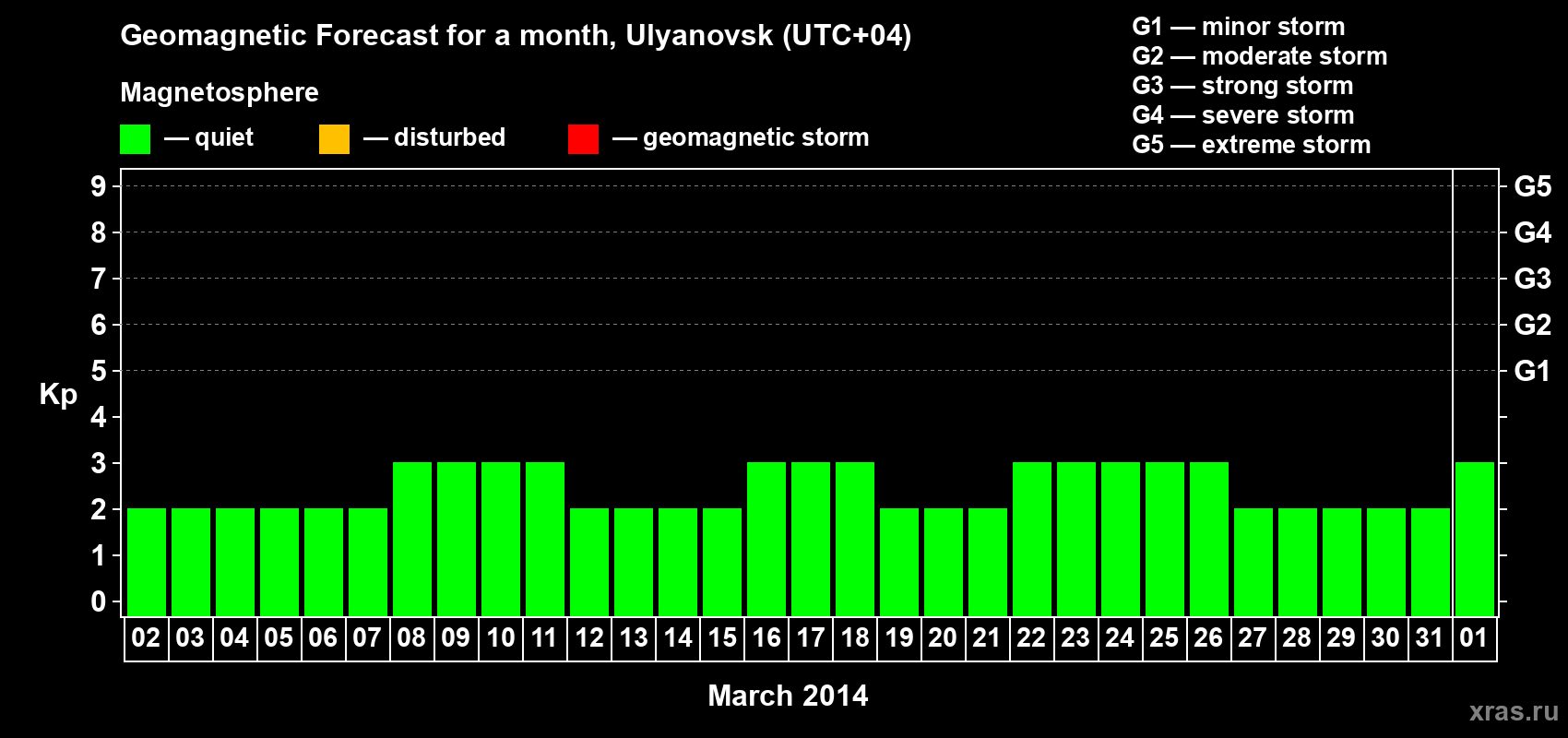
Task: Click the 'G5 — extreme storm' legend line
Action: 1251,145
